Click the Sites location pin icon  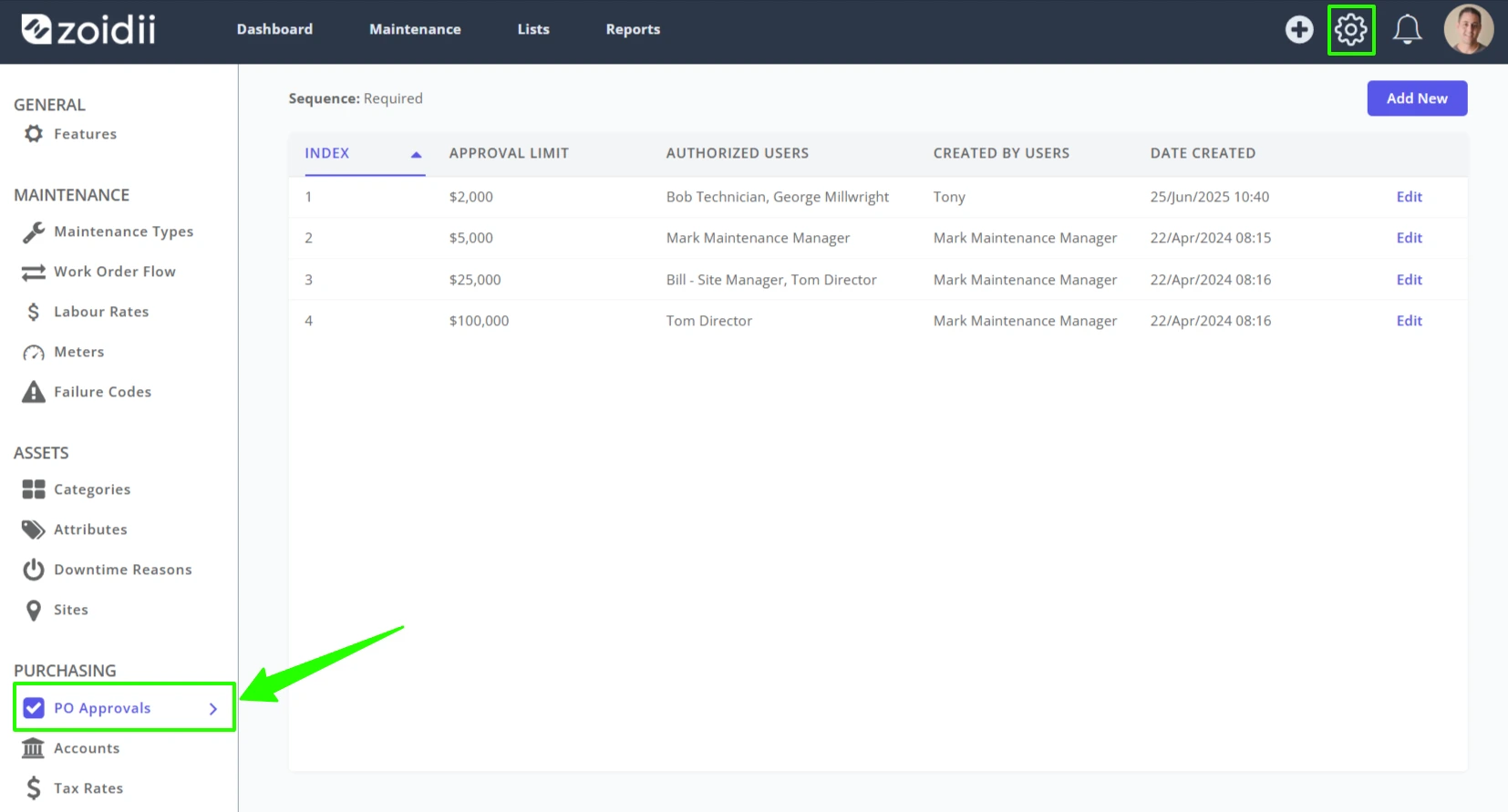point(34,610)
